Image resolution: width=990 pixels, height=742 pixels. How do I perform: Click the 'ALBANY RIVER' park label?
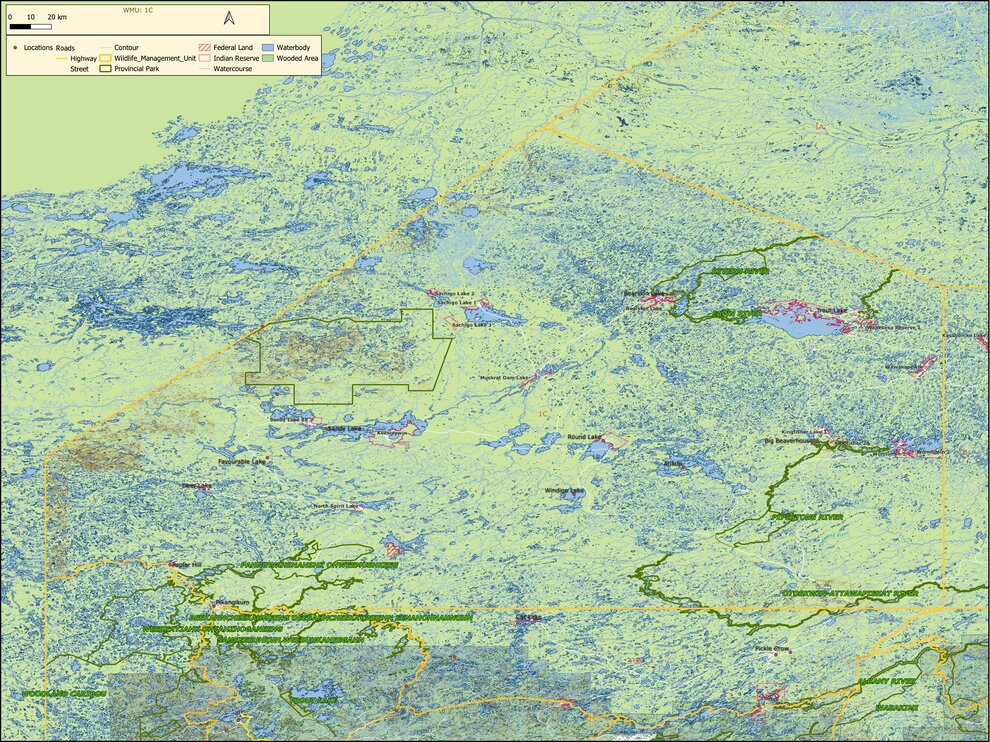click(x=886, y=682)
